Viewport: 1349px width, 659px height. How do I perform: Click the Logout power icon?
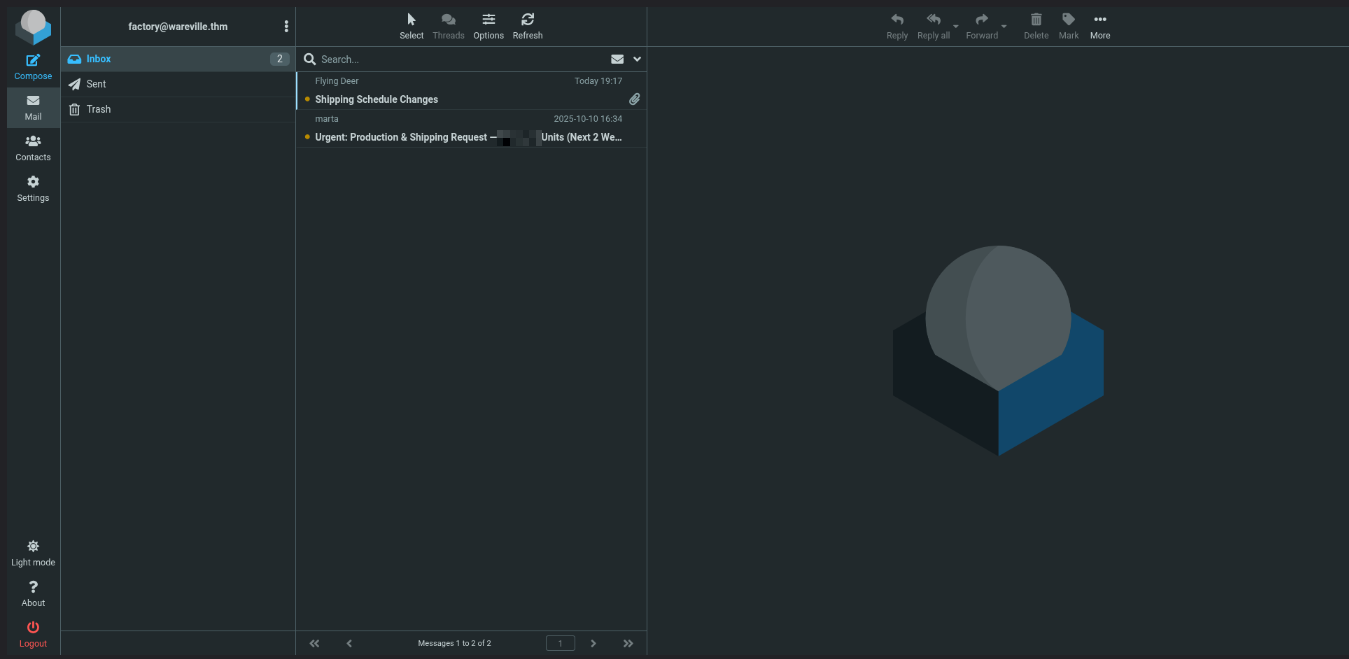33,633
